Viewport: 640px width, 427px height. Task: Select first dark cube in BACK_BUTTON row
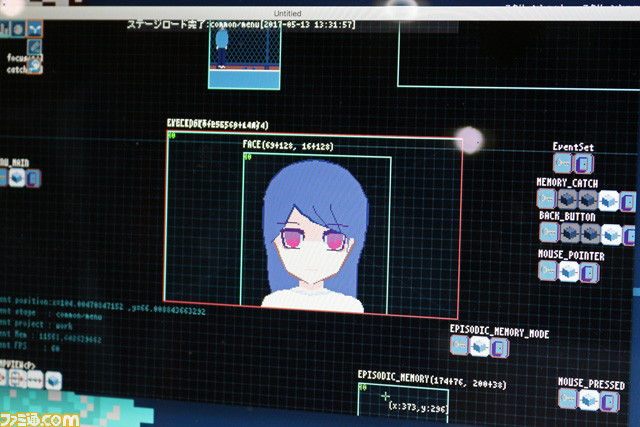click(570, 234)
